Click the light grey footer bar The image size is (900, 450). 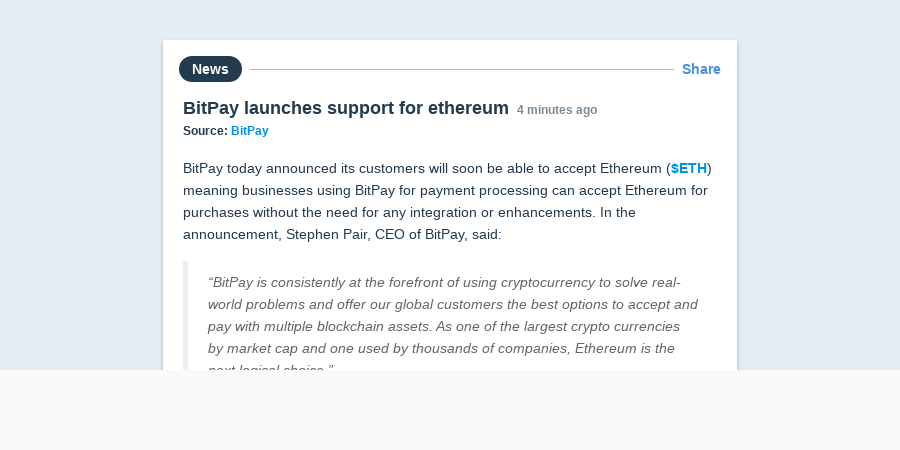(x=450, y=410)
